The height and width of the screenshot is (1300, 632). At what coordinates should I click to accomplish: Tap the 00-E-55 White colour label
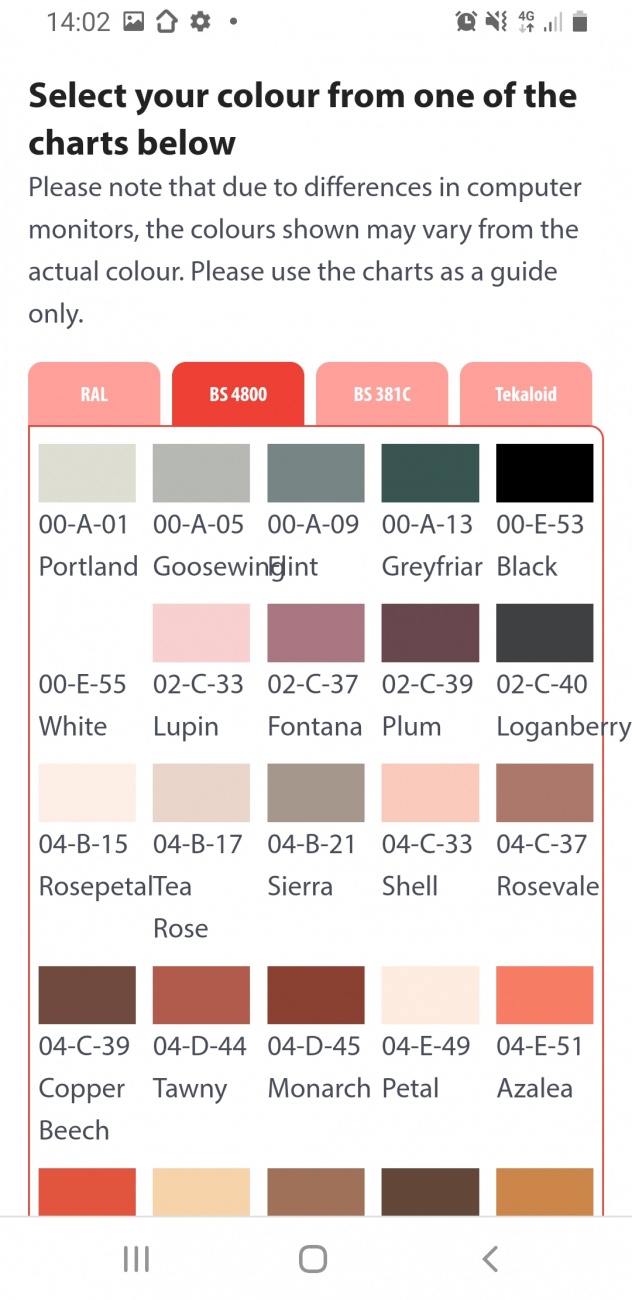click(83, 705)
